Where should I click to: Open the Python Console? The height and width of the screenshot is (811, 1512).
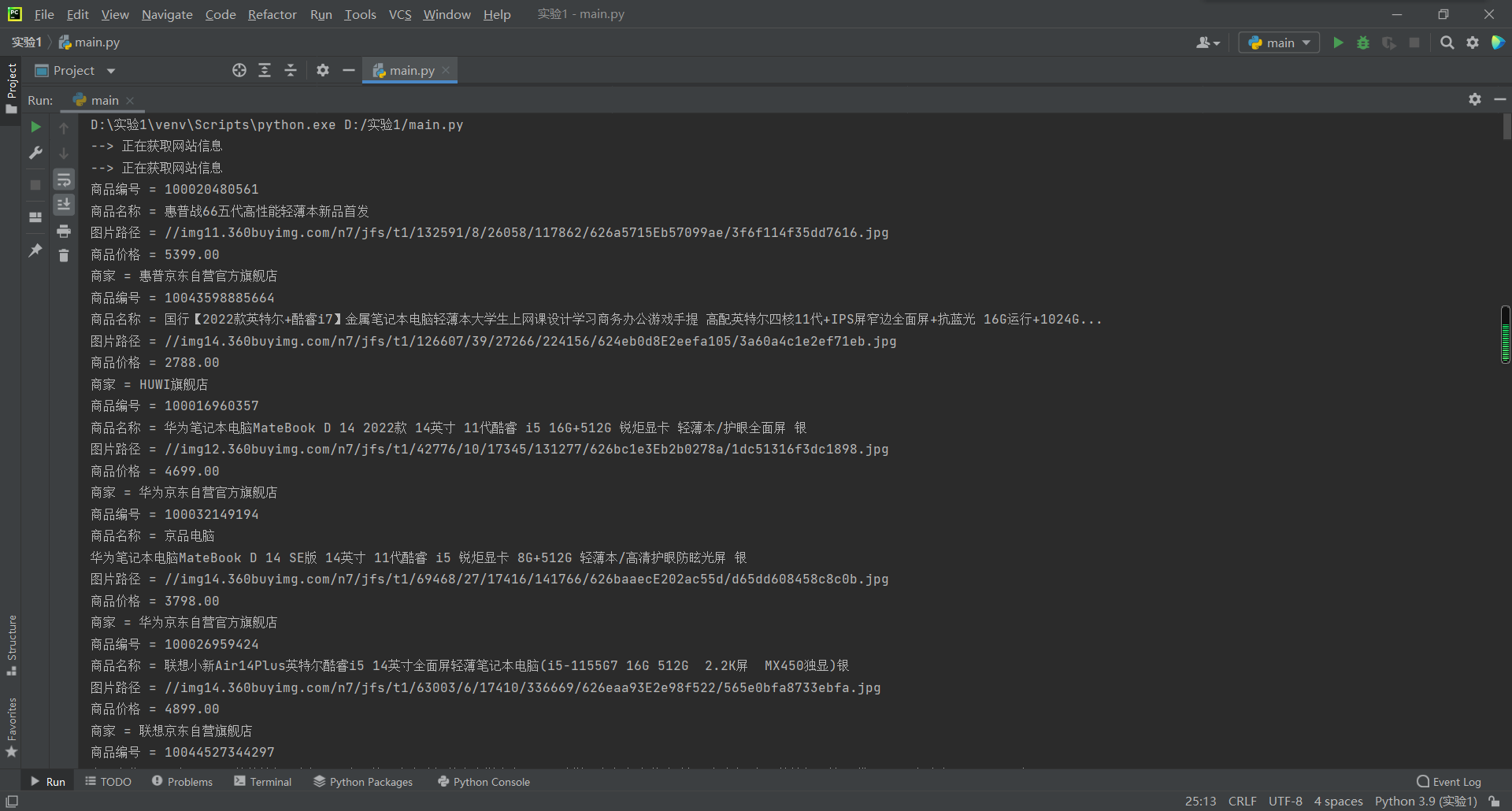coord(484,782)
